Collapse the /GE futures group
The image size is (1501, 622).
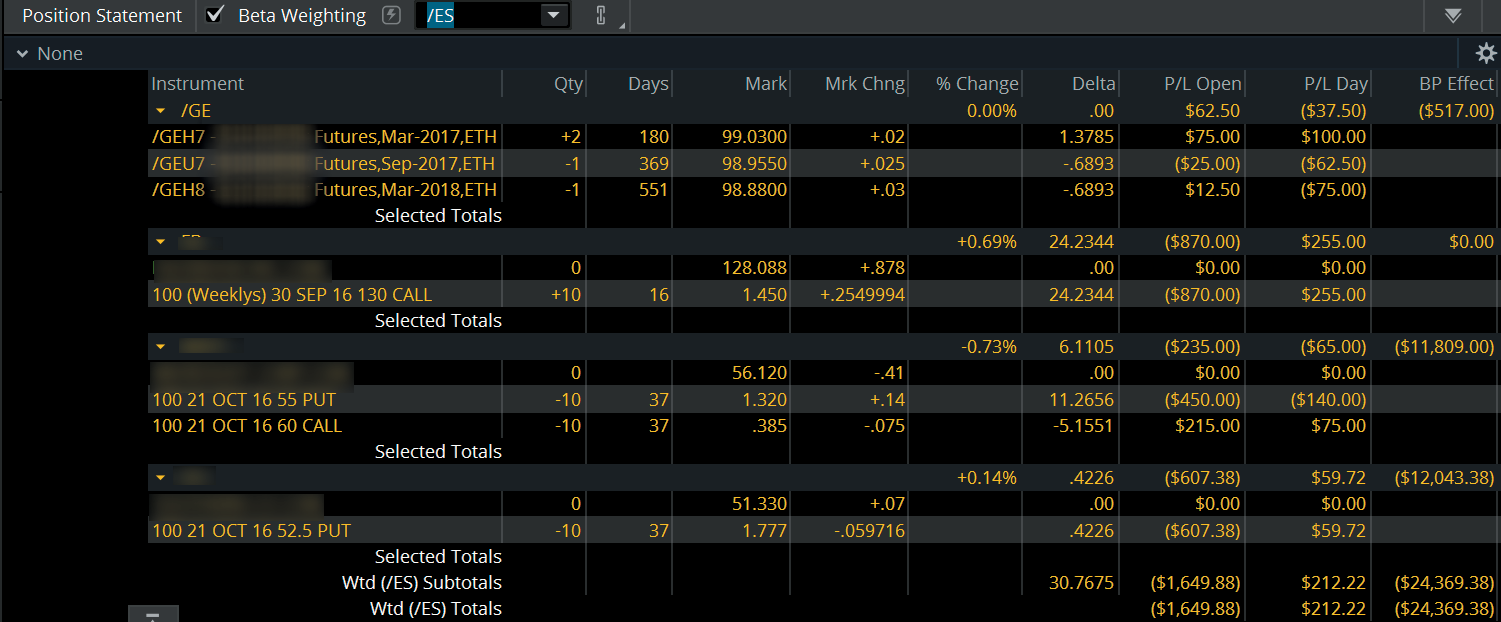pos(160,110)
